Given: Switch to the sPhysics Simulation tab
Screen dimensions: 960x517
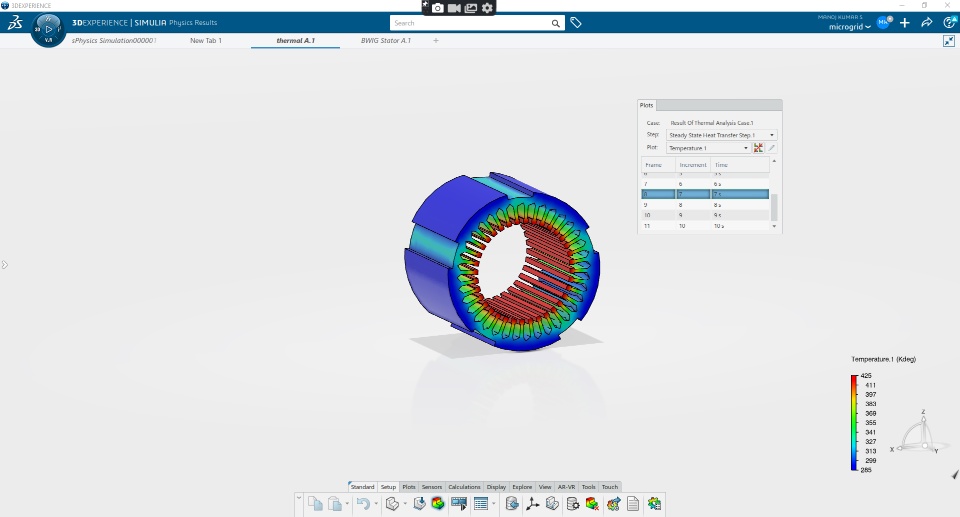Looking at the screenshot, I should tap(114, 40).
